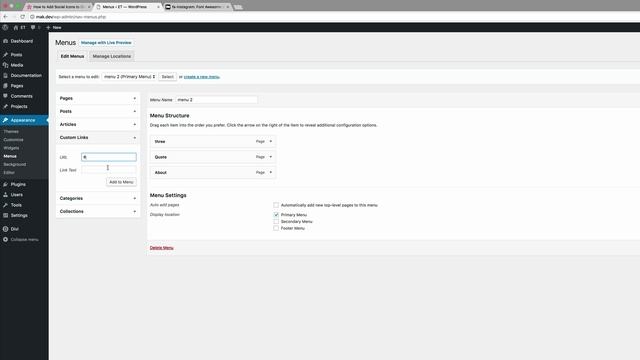Image resolution: width=640 pixels, height=360 pixels.
Task: Click the Menu Name input field
Action: [x=216, y=100]
